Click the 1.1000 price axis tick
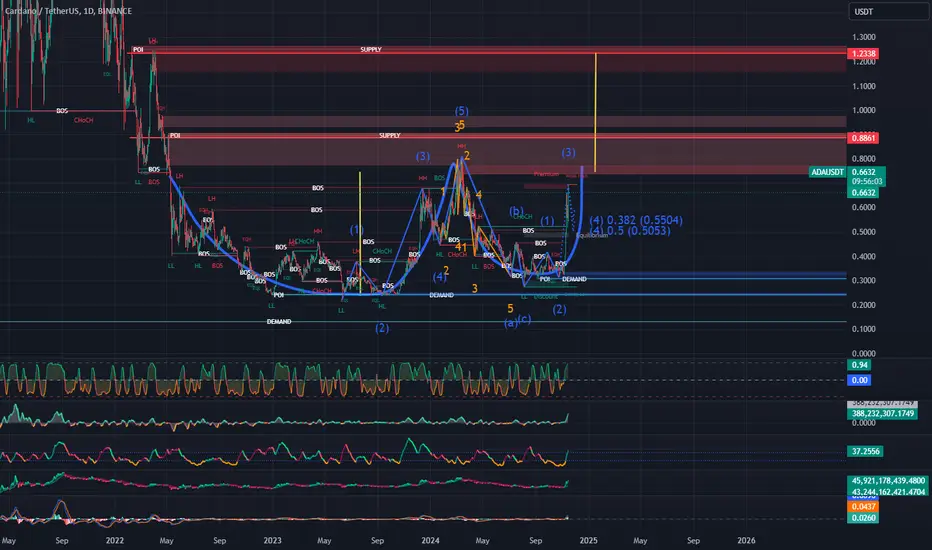The width and height of the screenshot is (932, 550). tap(864, 86)
